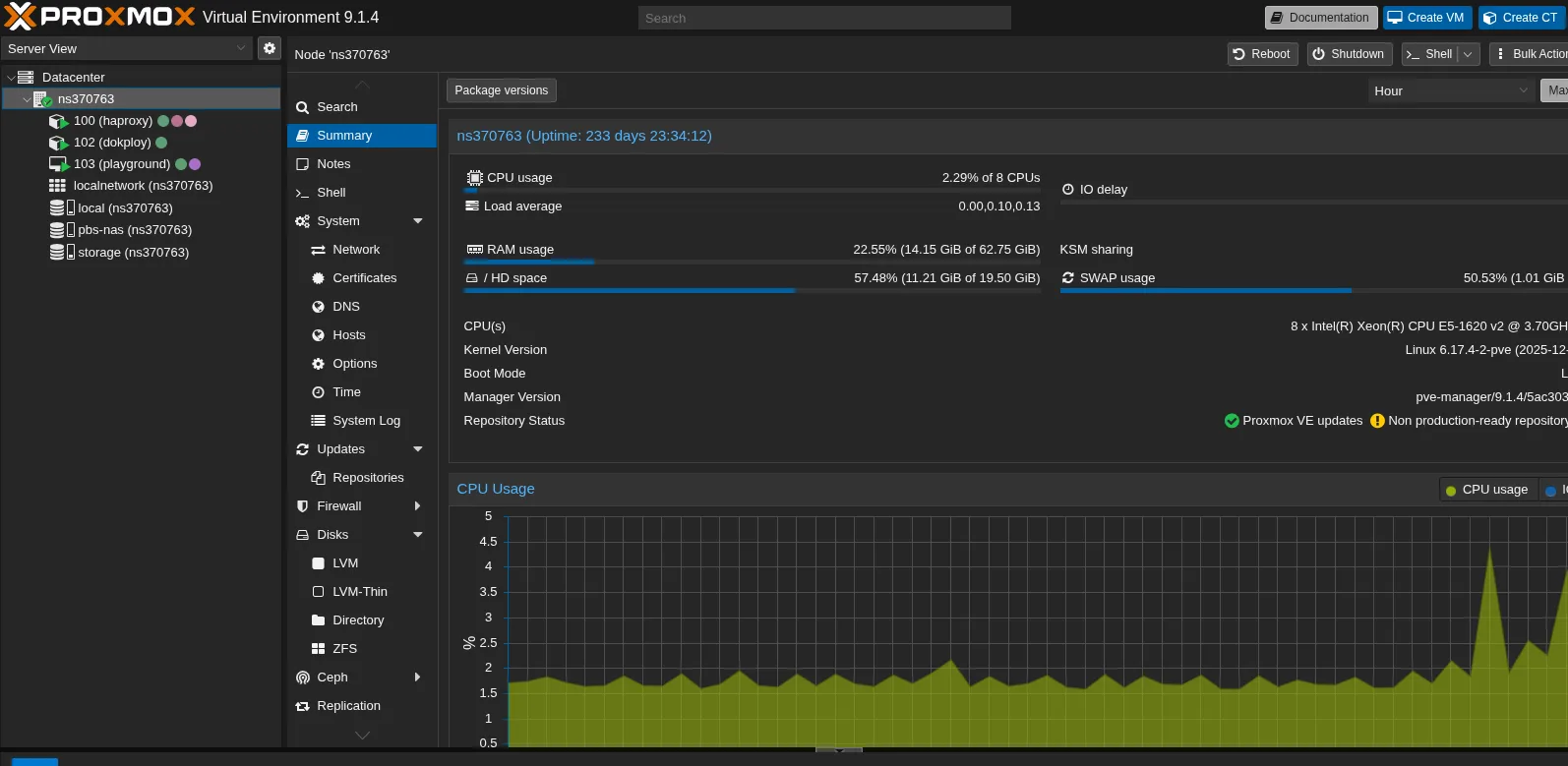
Task: Open the Summary menu item
Action: point(362,136)
